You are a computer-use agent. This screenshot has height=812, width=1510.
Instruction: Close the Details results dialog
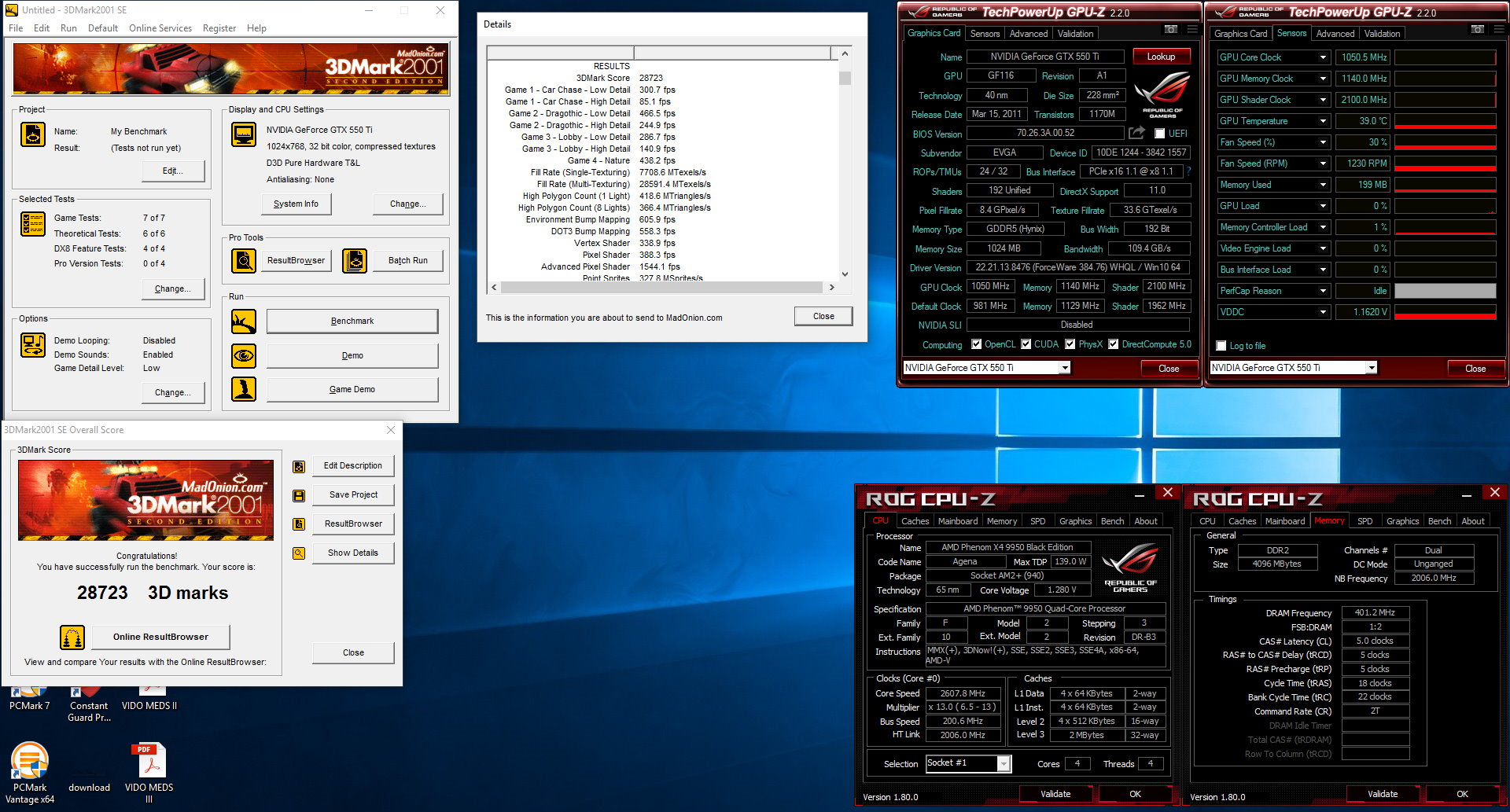pyautogui.click(x=823, y=316)
